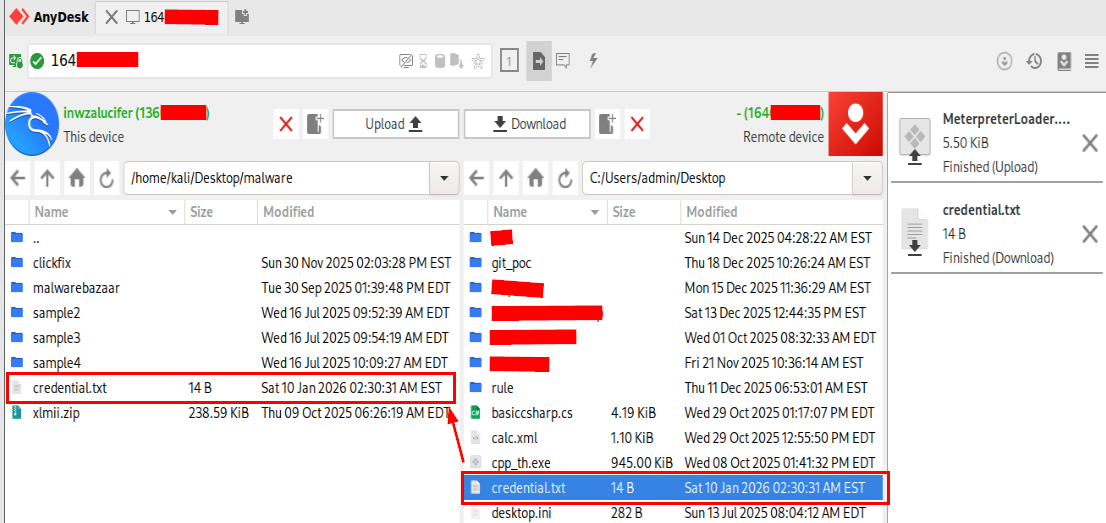Select desktop.ini file
Viewport: 1106px width, 523px height.
coord(673,512)
